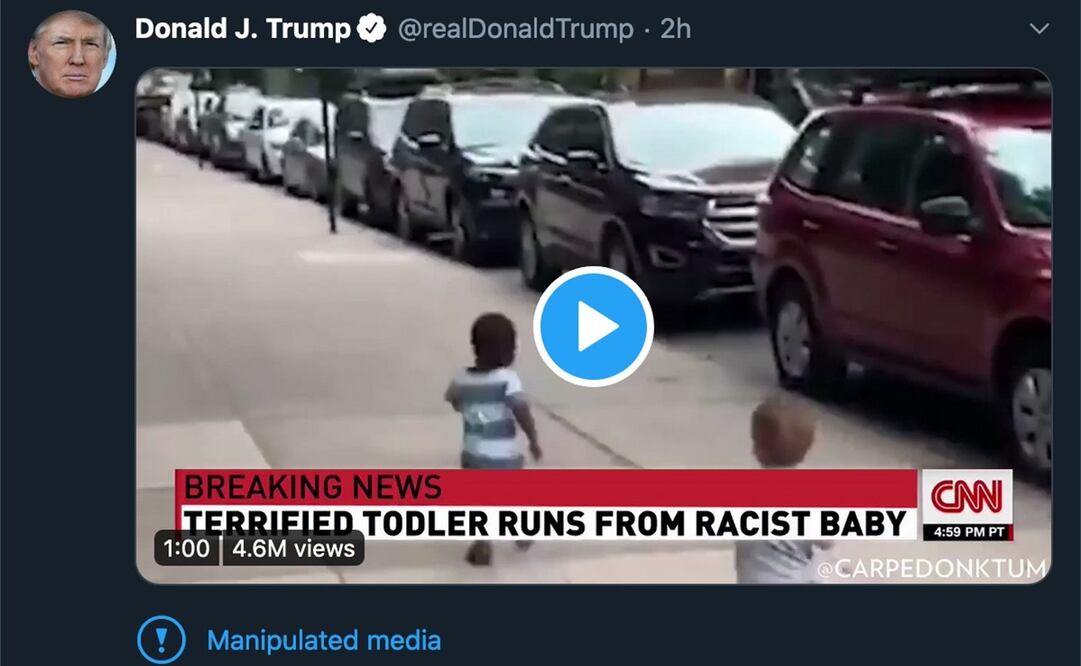Open the tweet's 2h timestamp
The height and width of the screenshot is (666, 1081).
click(675, 29)
